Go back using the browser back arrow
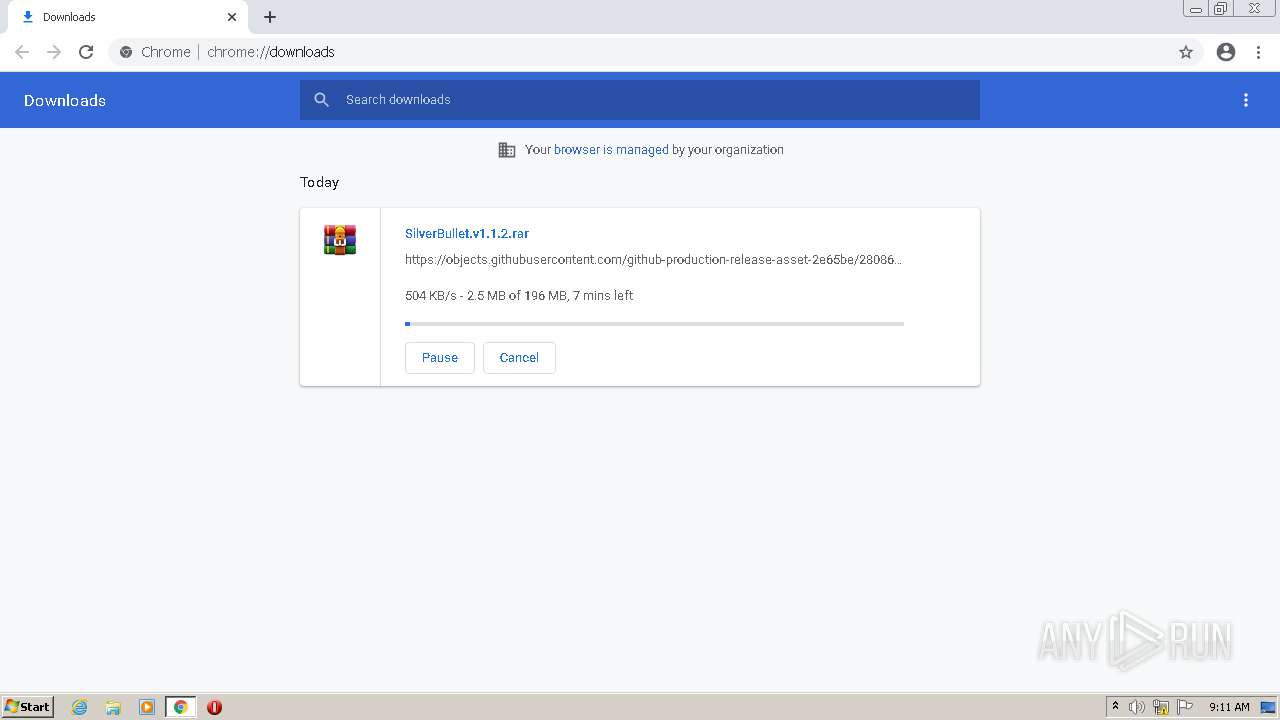 22,52
